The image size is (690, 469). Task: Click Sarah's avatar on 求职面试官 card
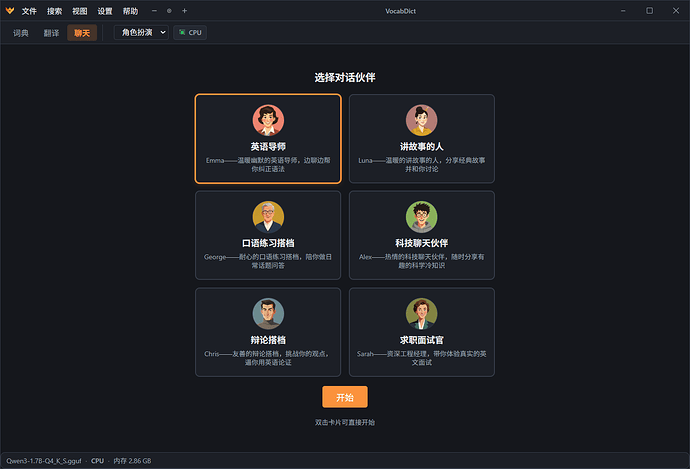[x=422, y=314]
